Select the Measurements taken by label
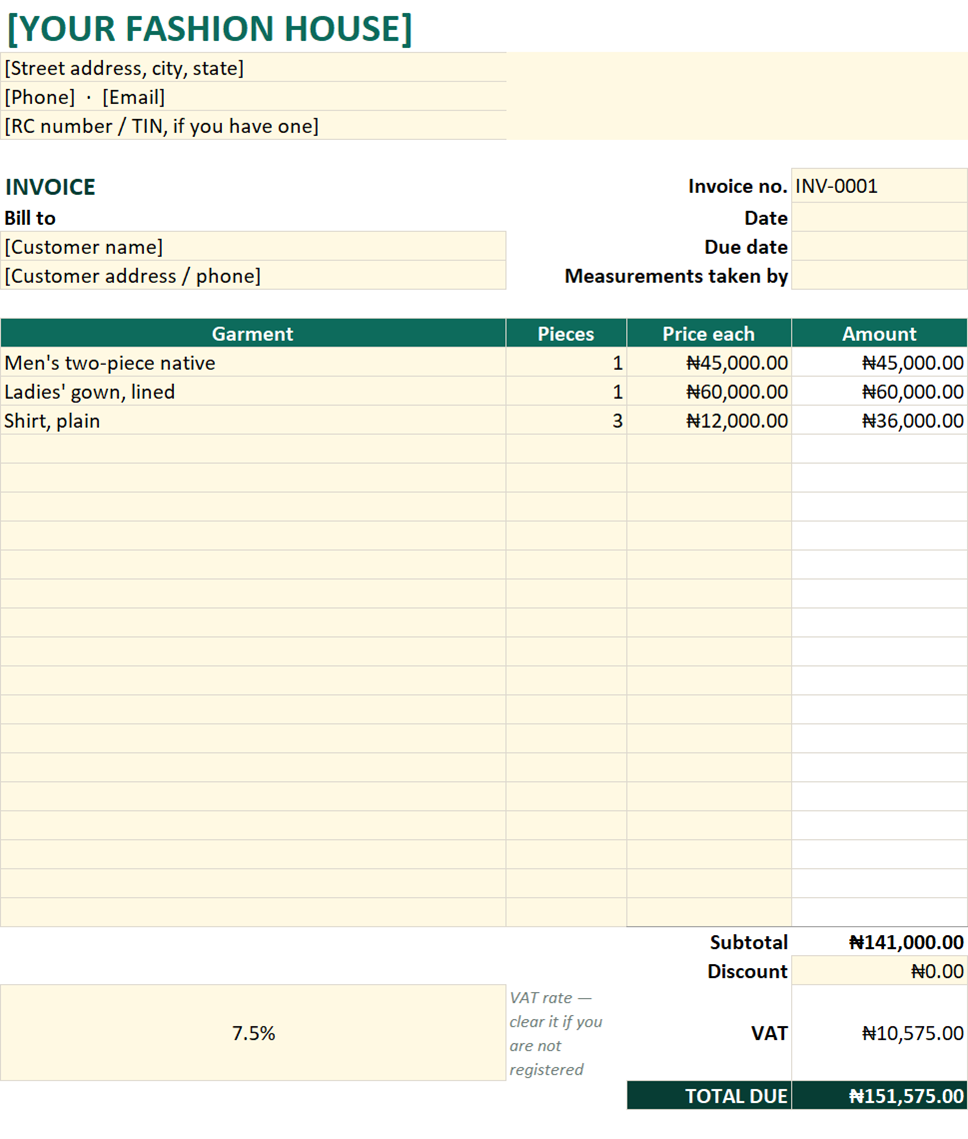Image resolution: width=968 pixels, height=1139 pixels. point(676,276)
